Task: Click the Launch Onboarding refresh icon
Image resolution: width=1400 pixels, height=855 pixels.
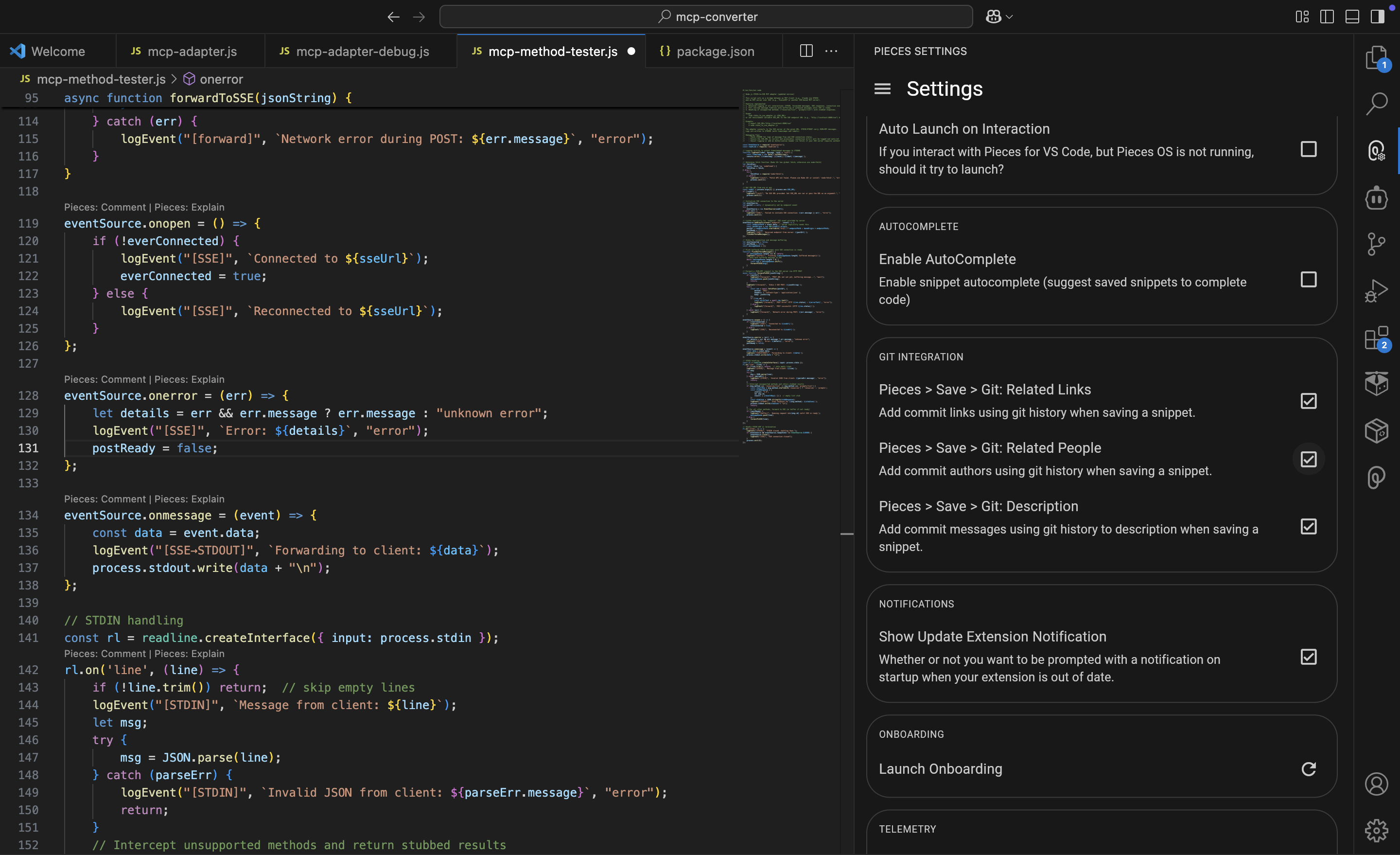Action: [x=1309, y=769]
